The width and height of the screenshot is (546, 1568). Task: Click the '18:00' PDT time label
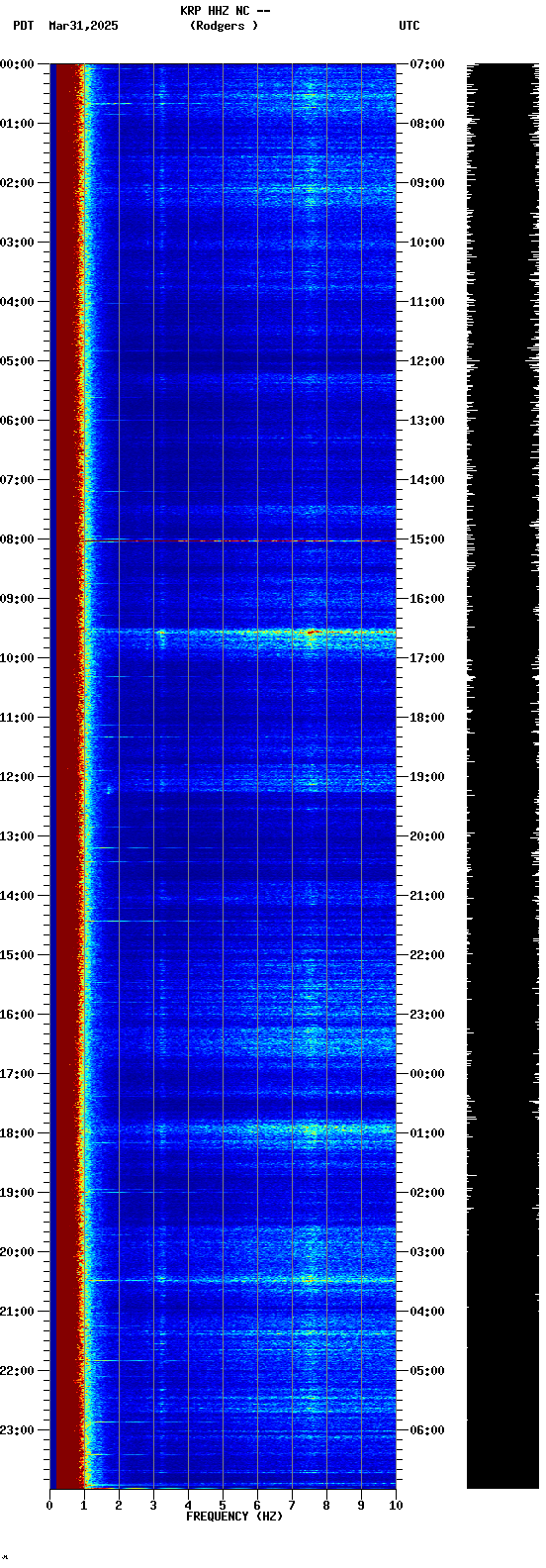pyautogui.click(x=18, y=1133)
